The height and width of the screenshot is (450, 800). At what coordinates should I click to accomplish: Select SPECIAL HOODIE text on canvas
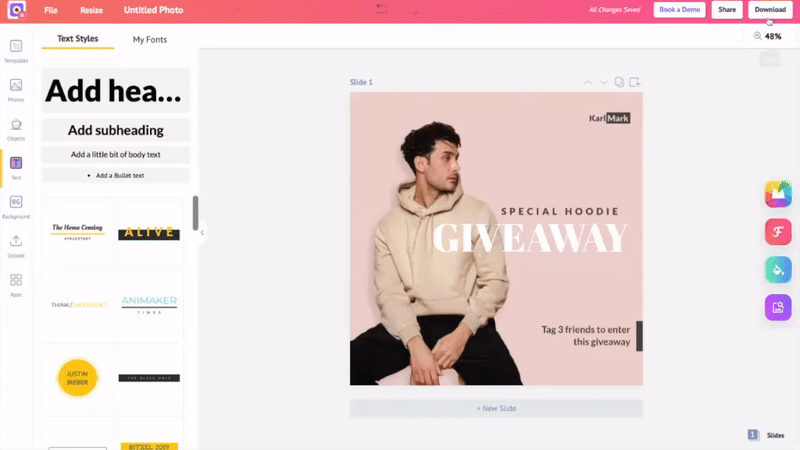[x=560, y=211]
